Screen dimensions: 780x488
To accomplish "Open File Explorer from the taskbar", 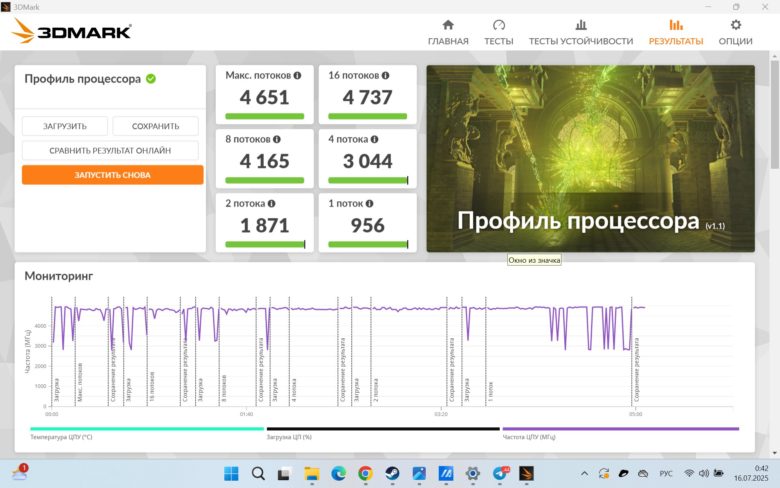I will coord(312,474).
